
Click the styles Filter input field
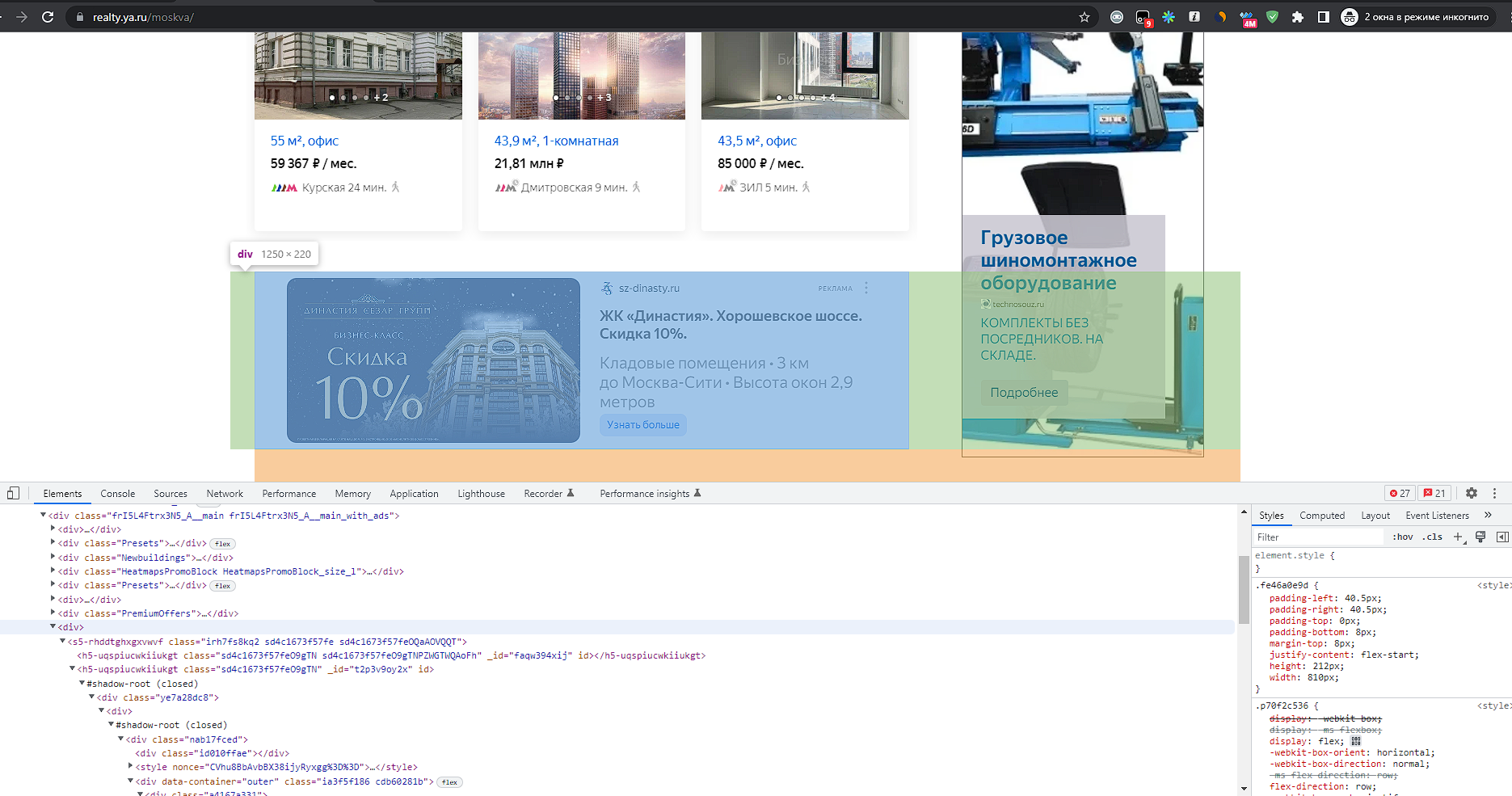pyautogui.click(x=1317, y=537)
